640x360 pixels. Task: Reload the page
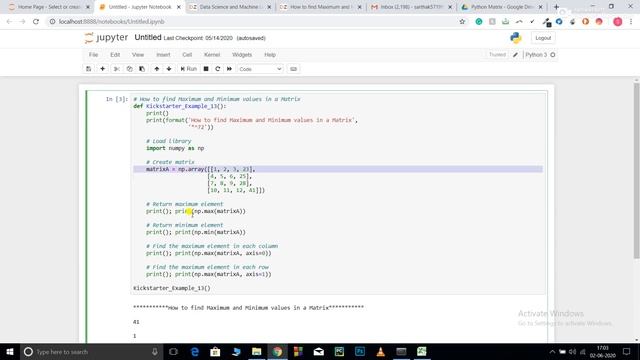[36, 22]
